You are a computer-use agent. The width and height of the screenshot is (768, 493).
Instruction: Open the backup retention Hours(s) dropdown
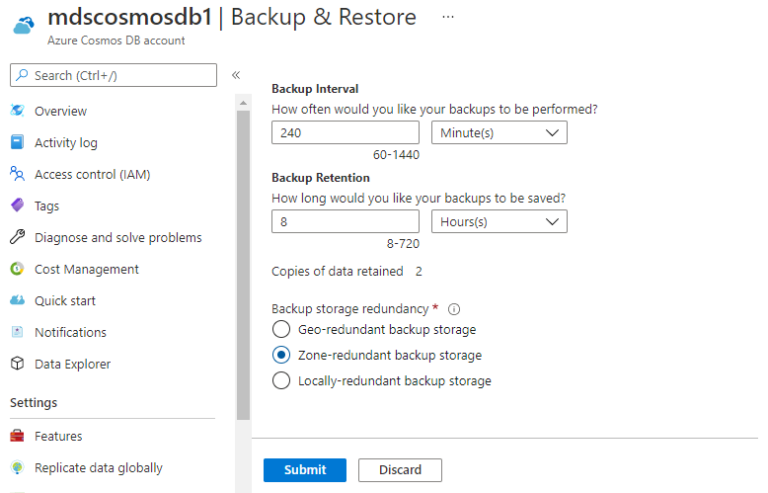(x=499, y=222)
